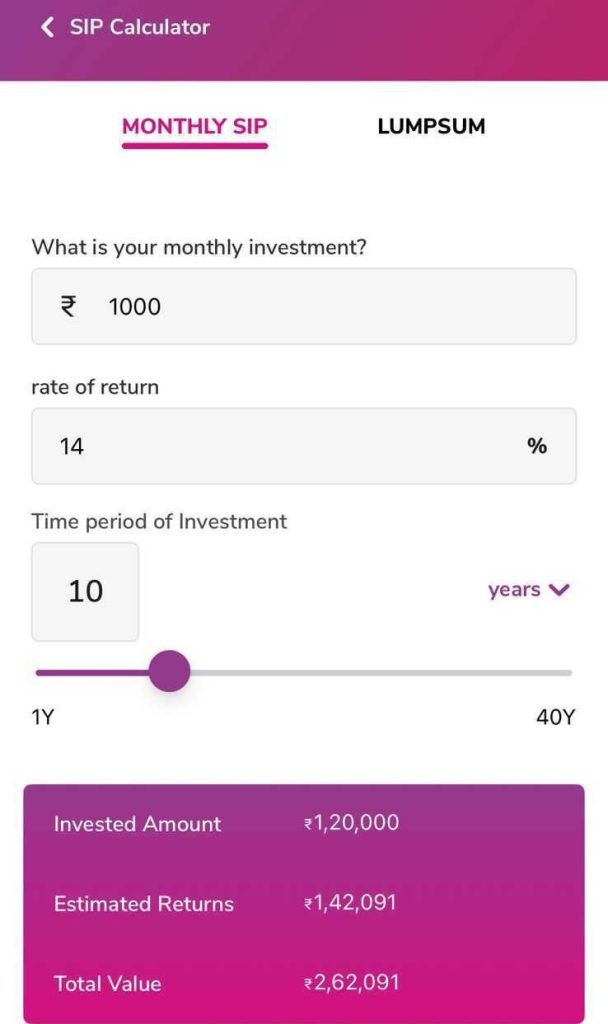Image resolution: width=608 pixels, height=1024 pixels.
Task: Tap the Estimated Returns value ₹1,42,091
Action: 350,903
